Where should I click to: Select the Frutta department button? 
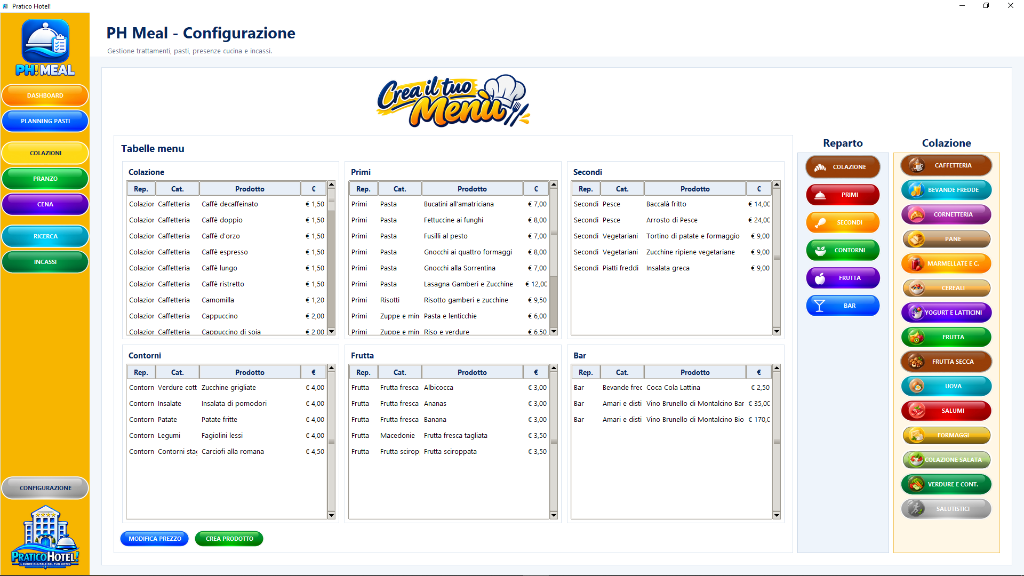pos(842,278)
